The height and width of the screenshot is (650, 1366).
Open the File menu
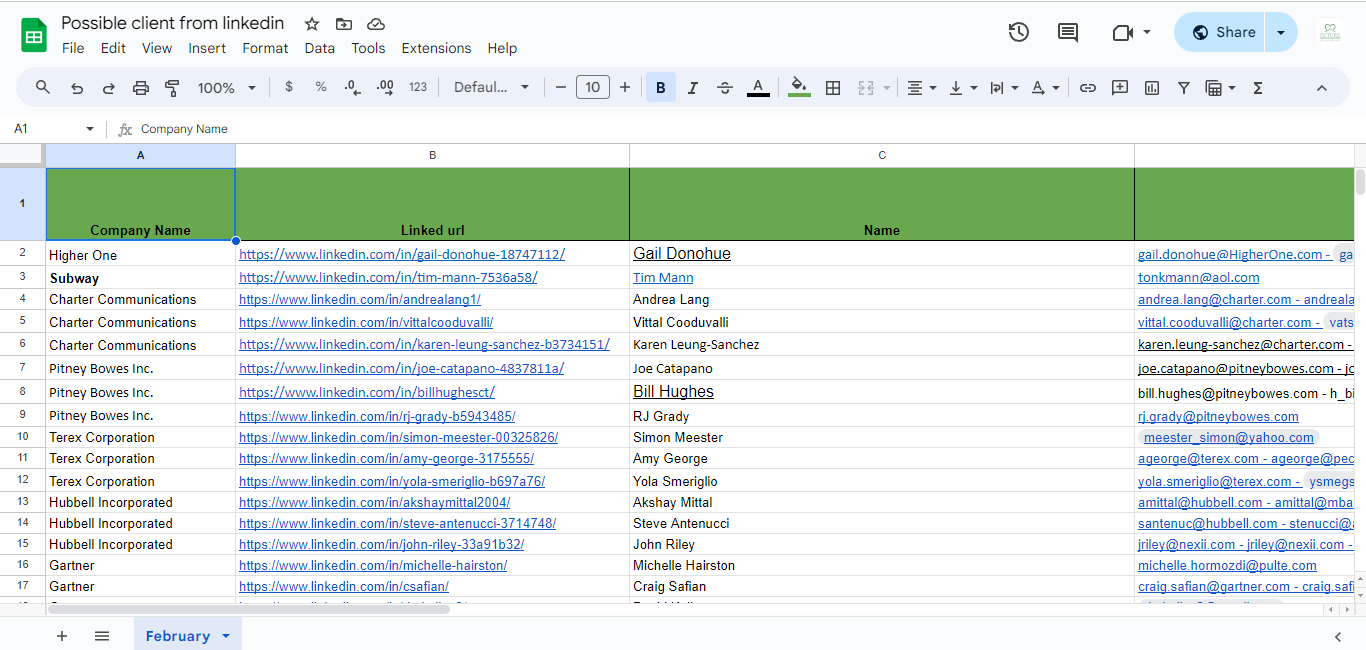73,48
